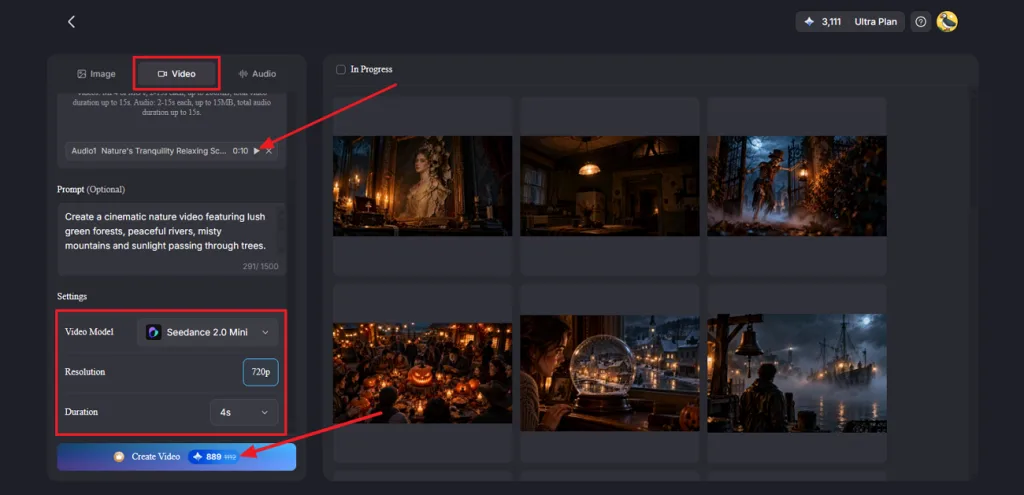This screenshot has height=495, width=1024.
Task: Open the help question mark icon
Action: tap(921, 22)
